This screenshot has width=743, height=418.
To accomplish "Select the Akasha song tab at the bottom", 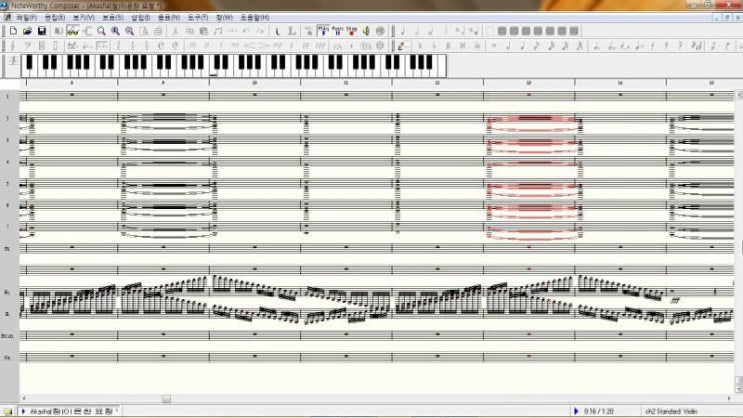I will point(68,411).
